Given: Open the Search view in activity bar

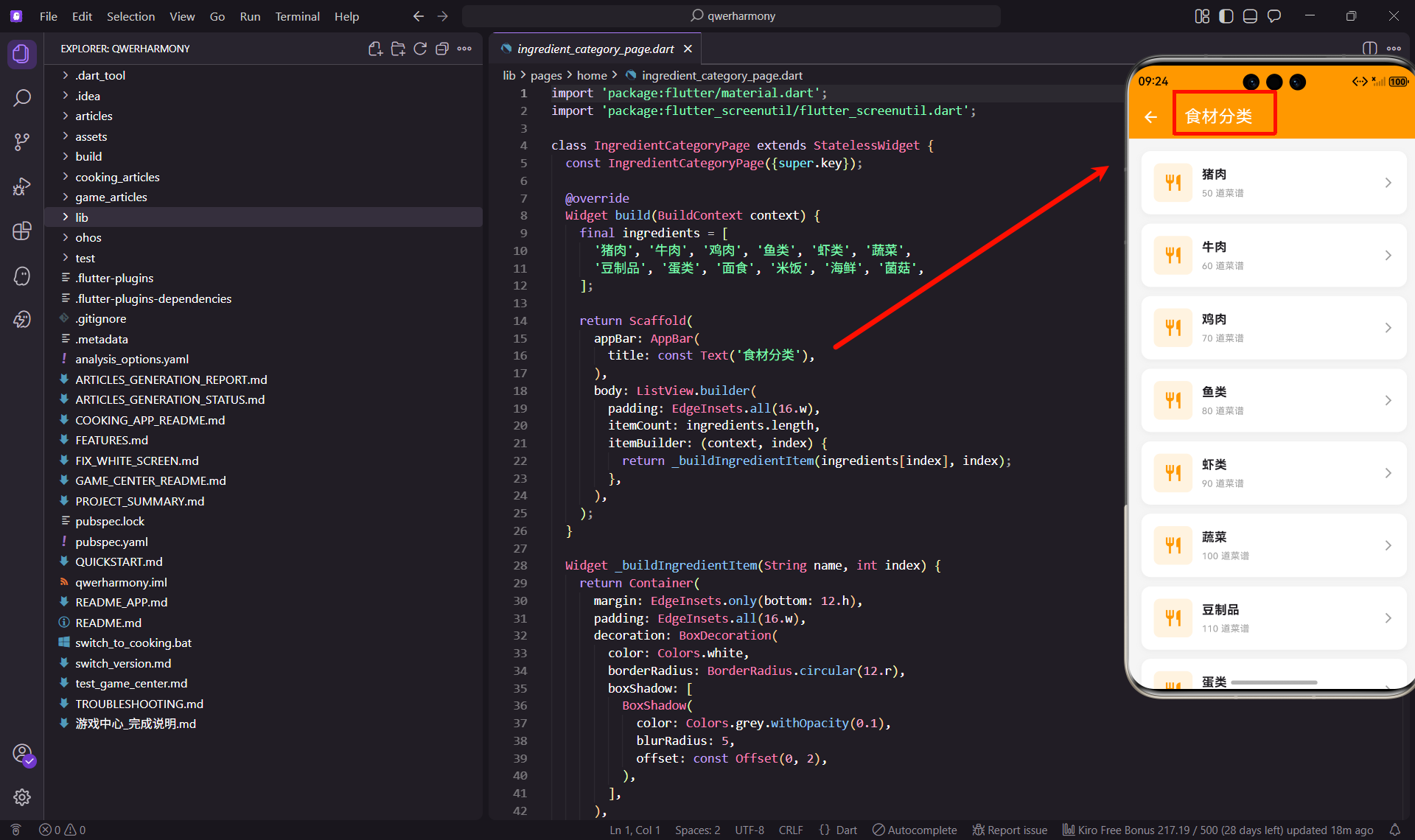Looking at the screenshot, I should (22, 98).
